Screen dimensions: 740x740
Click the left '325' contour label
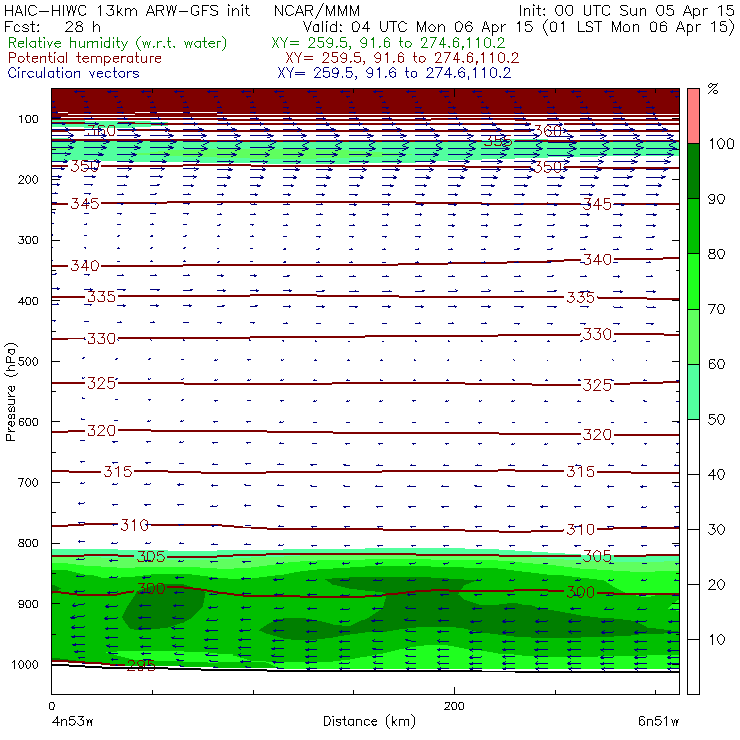[x=101, y=383]
